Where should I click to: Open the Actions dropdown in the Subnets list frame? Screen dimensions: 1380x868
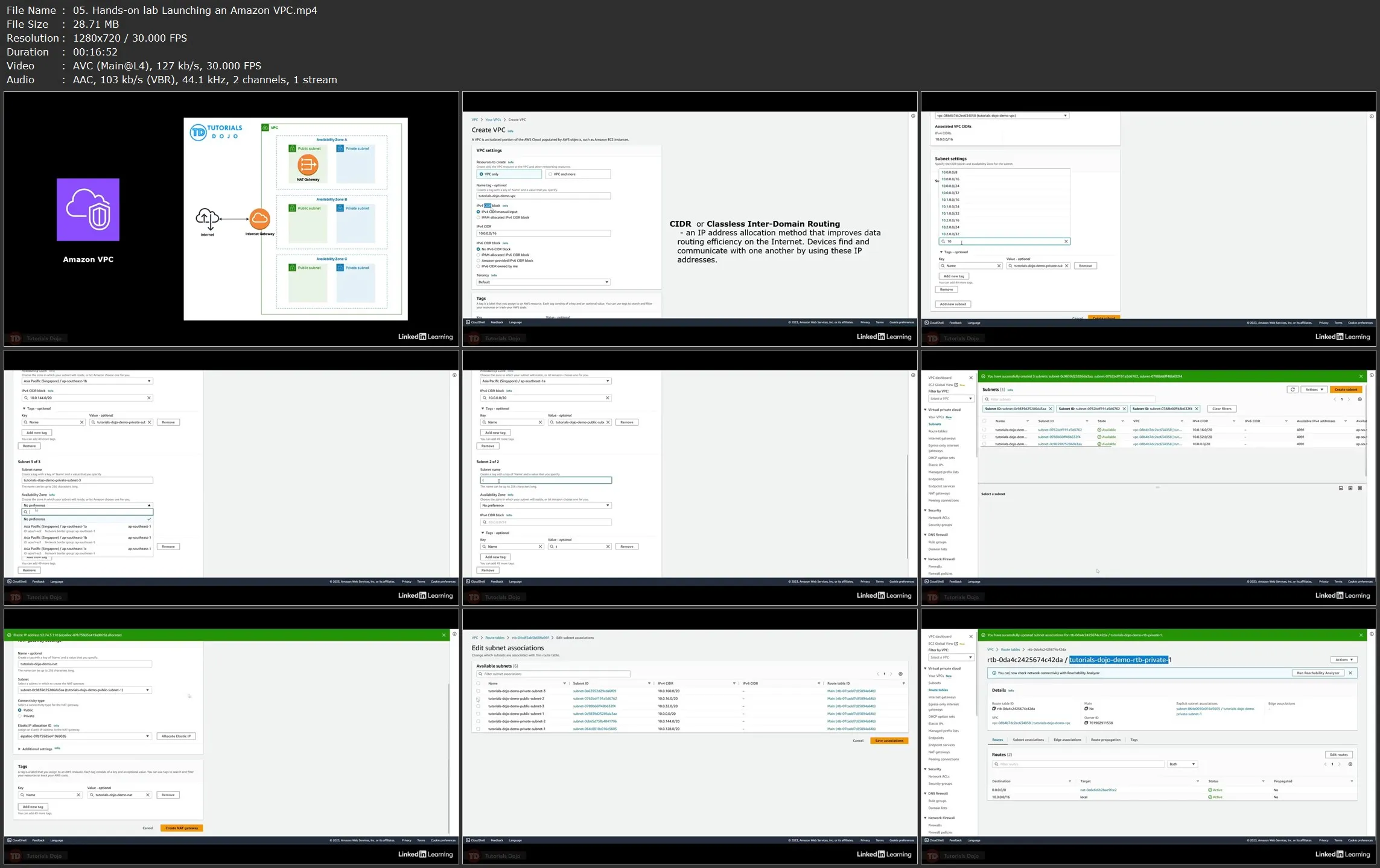click(x=1314, y=390)
